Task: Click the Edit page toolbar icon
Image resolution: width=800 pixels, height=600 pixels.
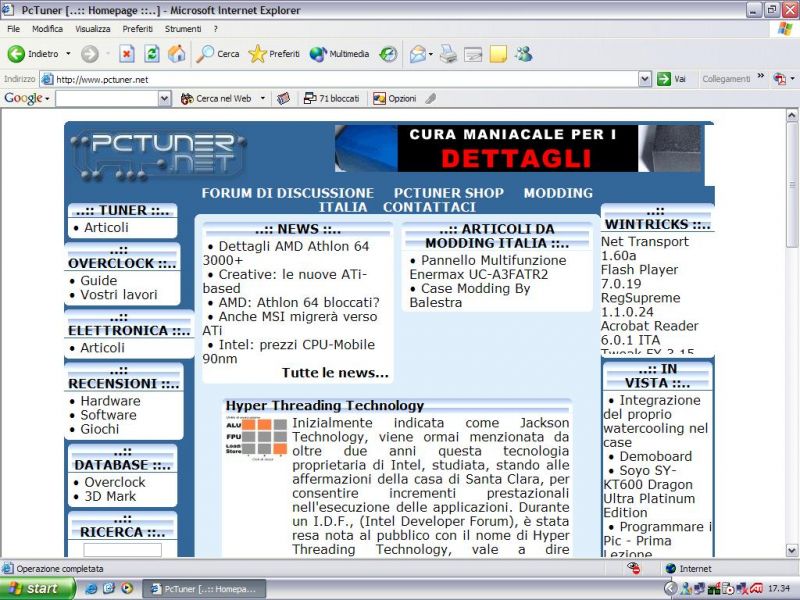Action: 473,54
